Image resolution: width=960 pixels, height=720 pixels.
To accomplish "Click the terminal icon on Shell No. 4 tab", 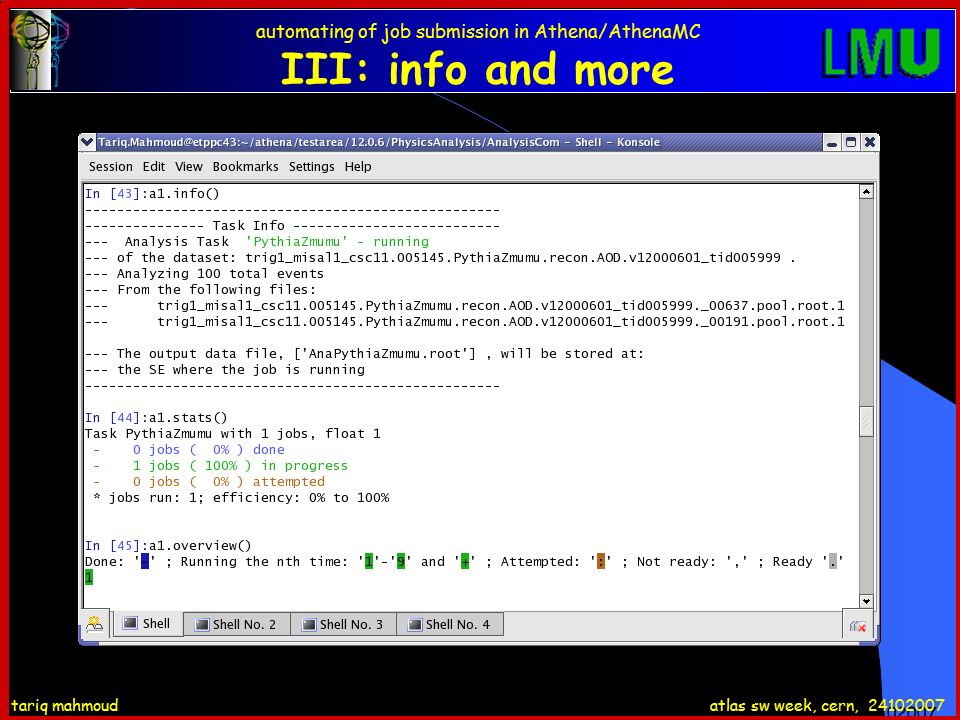I will (x=415, y=624).
